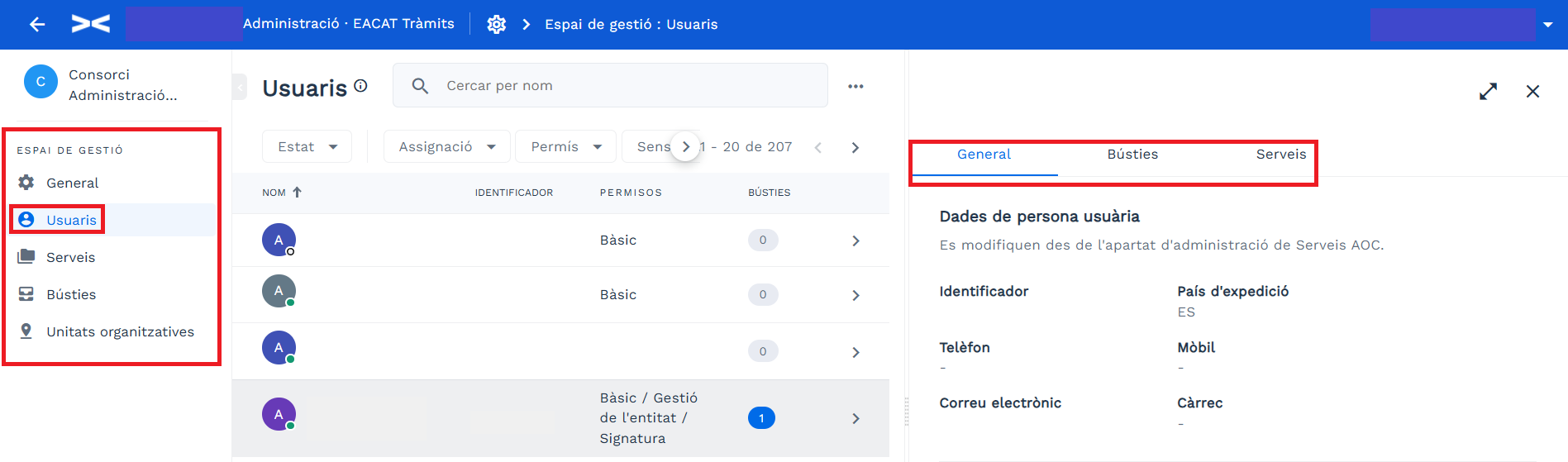Click the 0 bústies badge in the first row

click(763, 240)
